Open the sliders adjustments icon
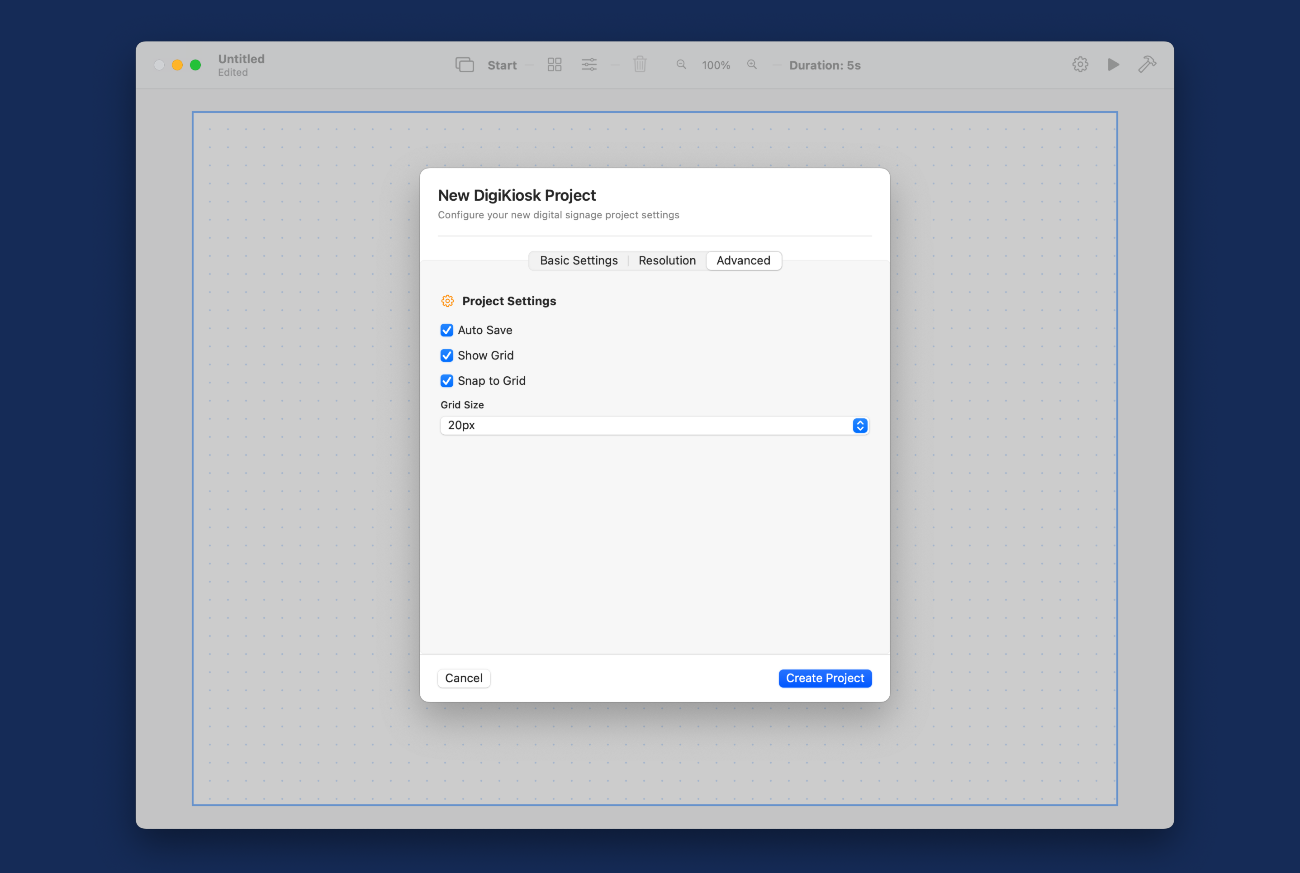This screenshot has height=873, width=1300. (x=590, y=65)
